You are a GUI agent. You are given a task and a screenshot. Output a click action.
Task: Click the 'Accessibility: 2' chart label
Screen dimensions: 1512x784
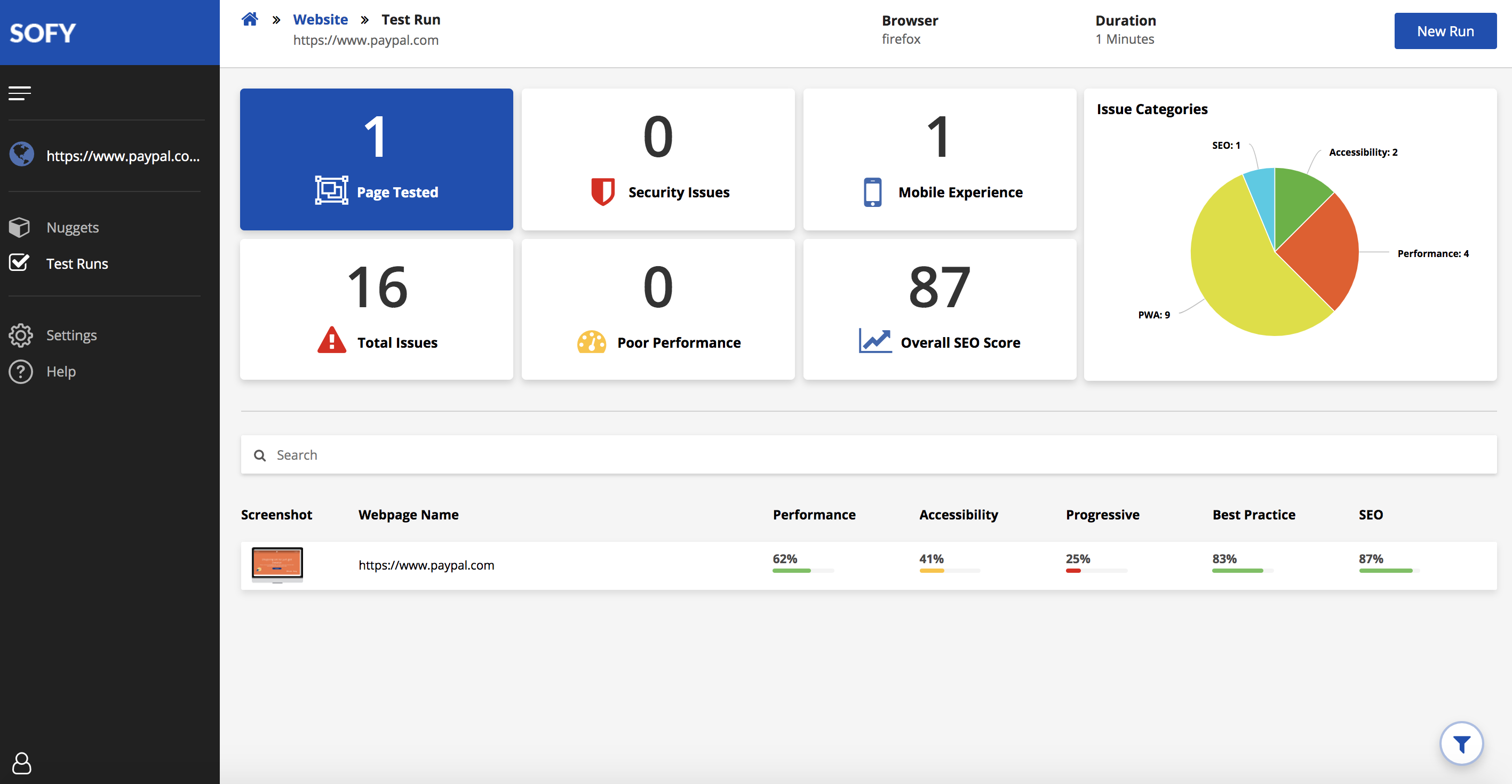click(x=1363, y=152)
